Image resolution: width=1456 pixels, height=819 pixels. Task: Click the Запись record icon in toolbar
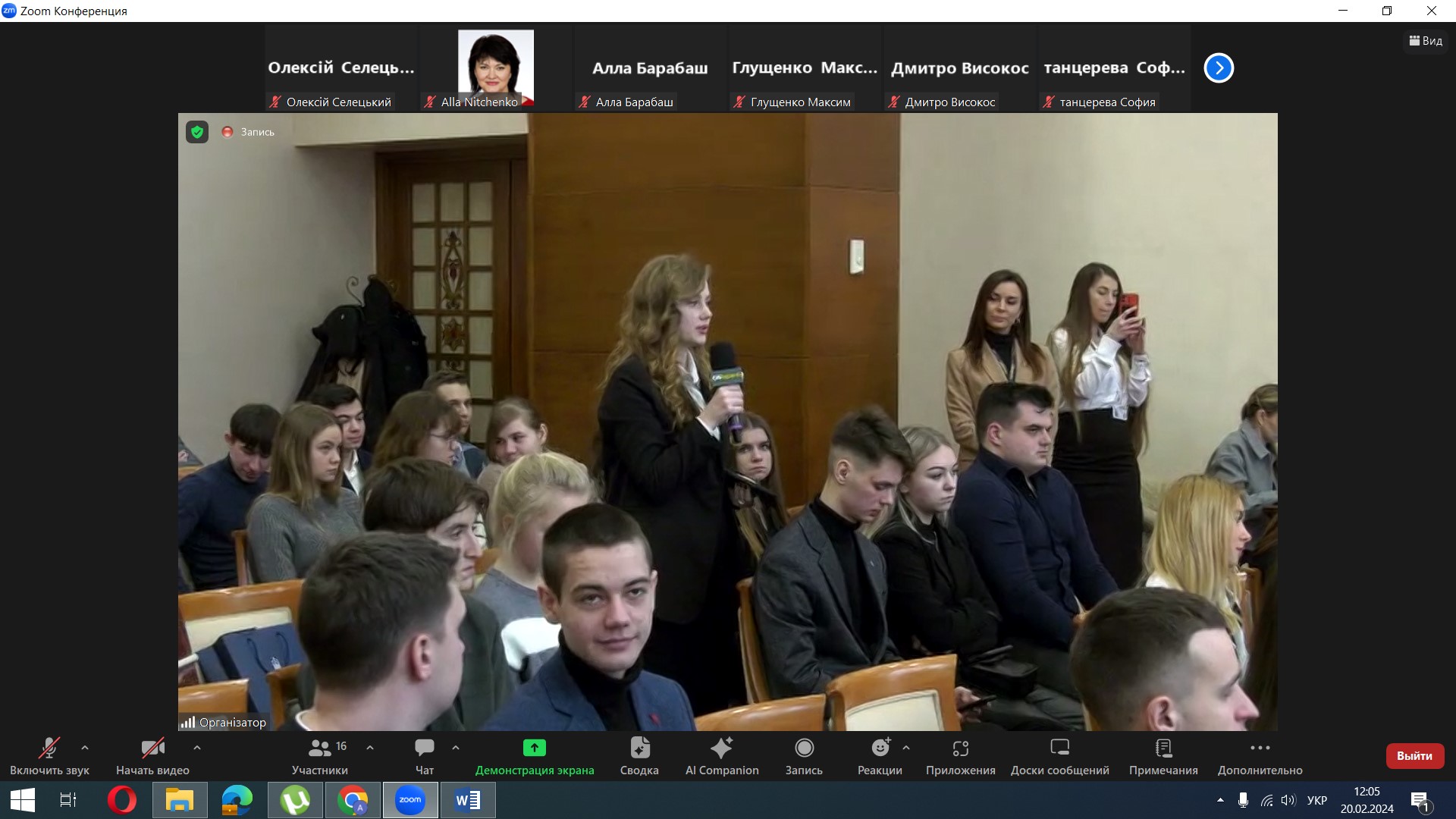pos(804,748)
